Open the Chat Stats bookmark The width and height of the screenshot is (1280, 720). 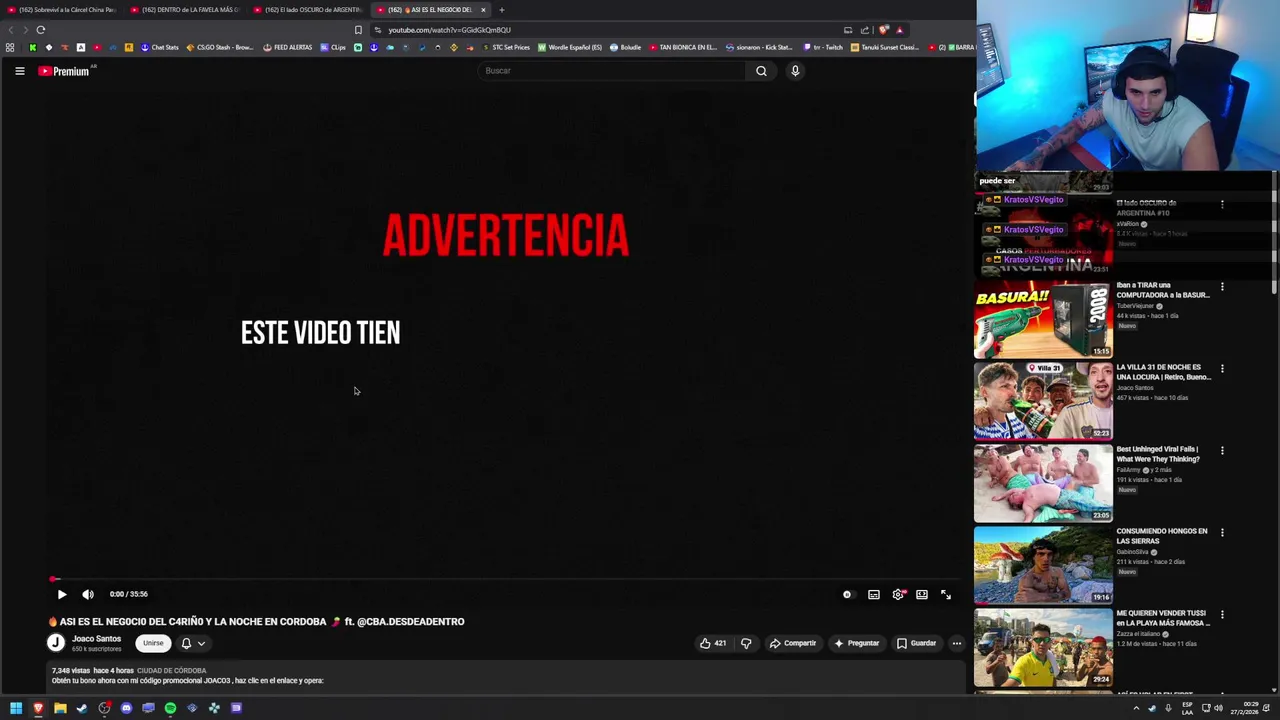pyautogui.click(x=159, y=47)
